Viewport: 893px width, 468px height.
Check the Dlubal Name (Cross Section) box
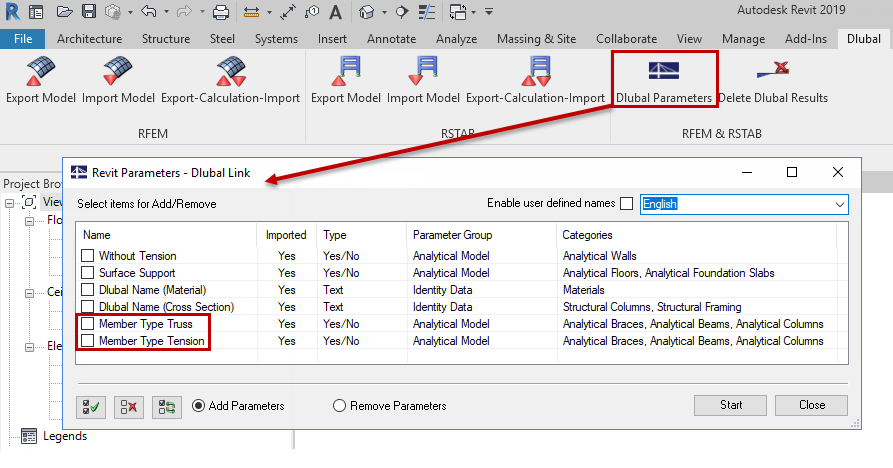[87, 307]
